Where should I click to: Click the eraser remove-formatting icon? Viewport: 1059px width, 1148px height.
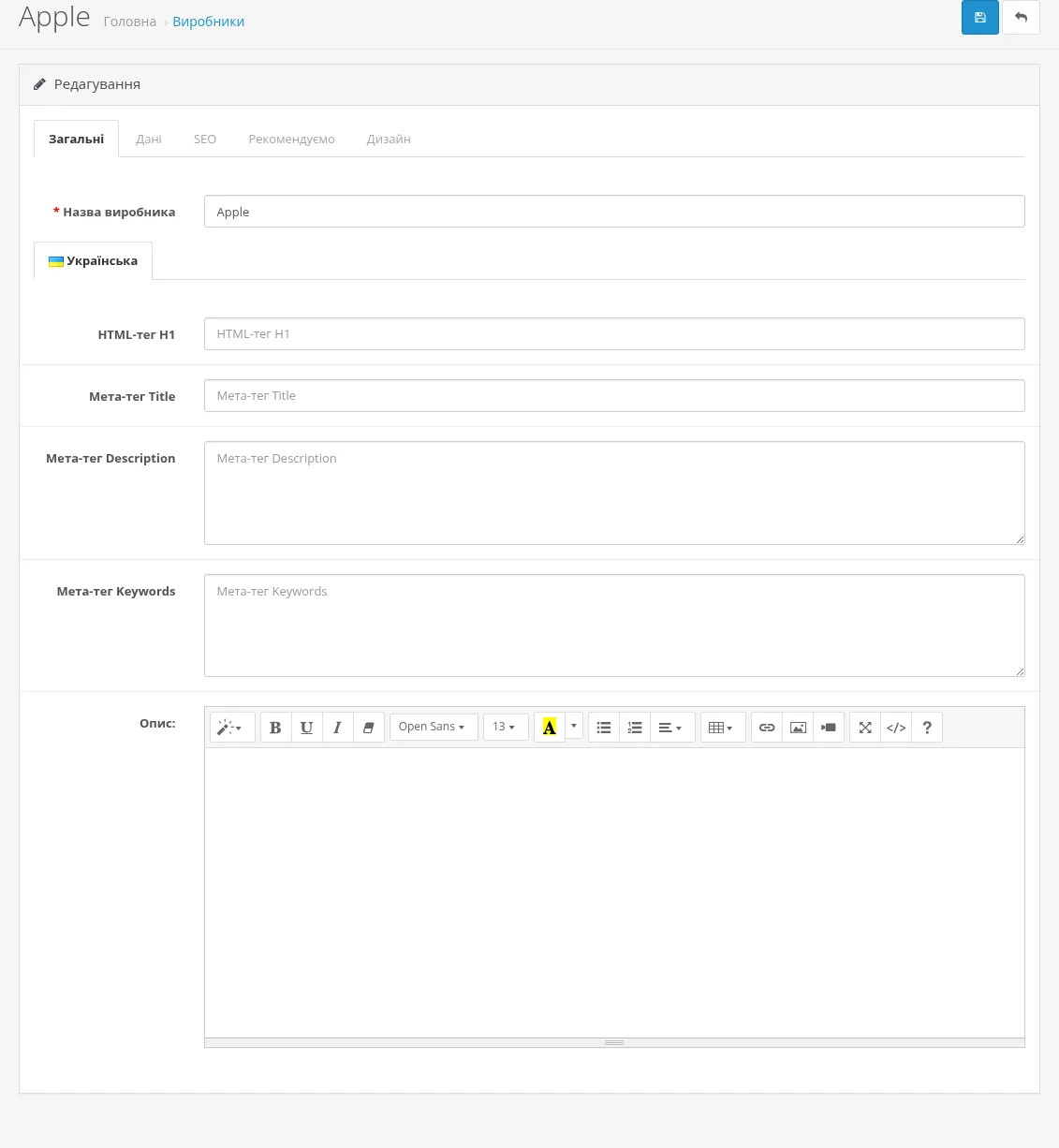pyautogui.click(x=369, y=728)
